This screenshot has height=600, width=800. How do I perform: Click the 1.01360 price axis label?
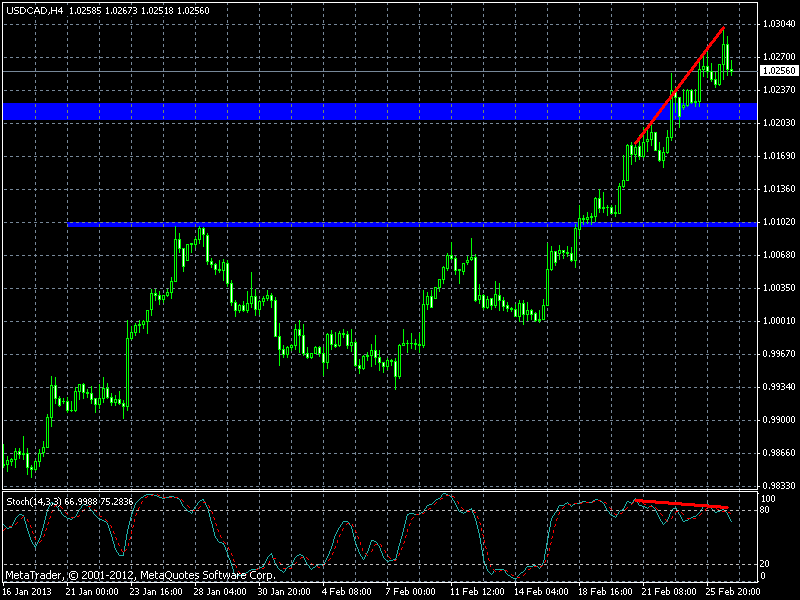780,189
